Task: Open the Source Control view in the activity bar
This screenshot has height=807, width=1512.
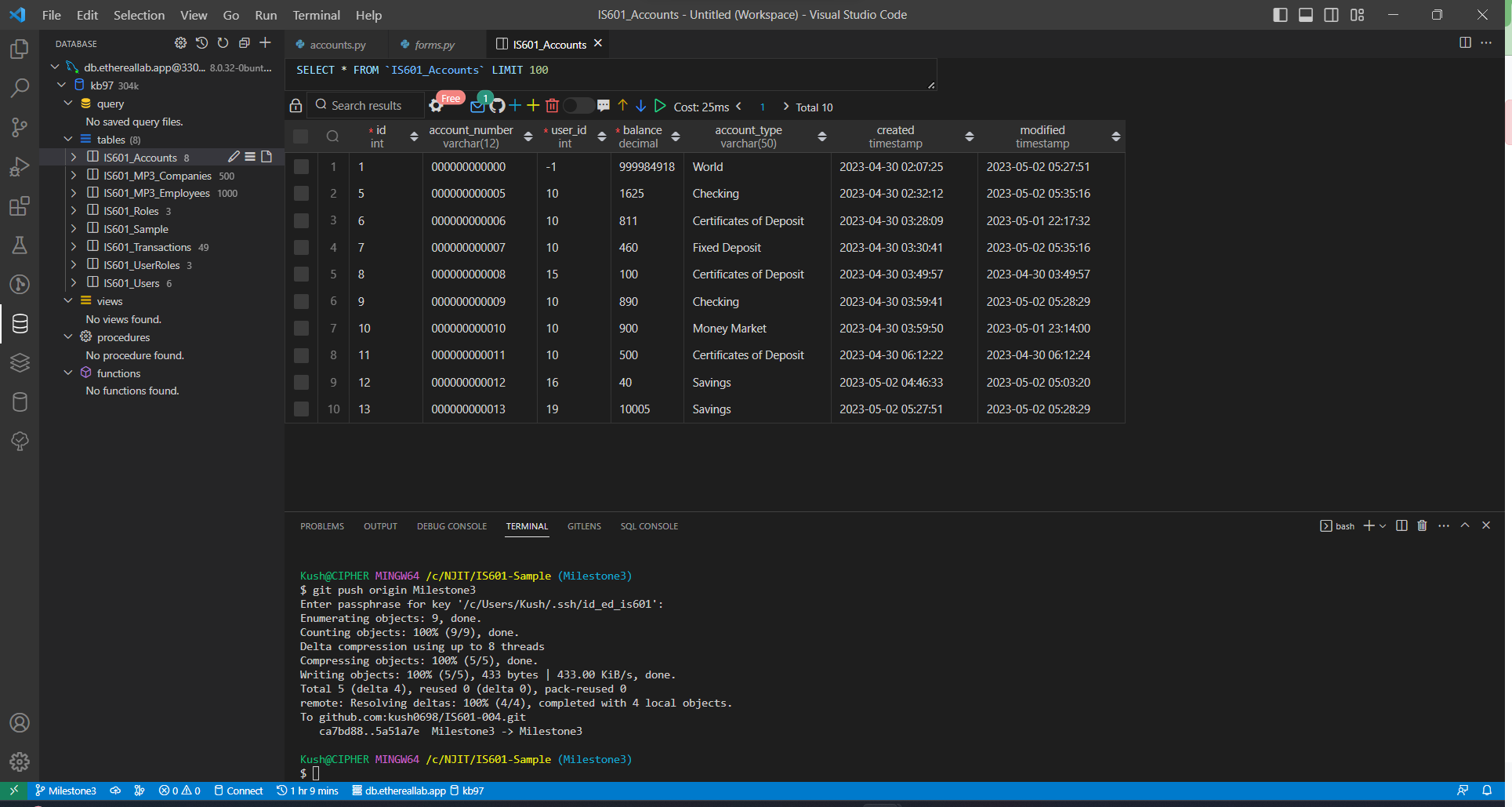Action: (19, 127)
